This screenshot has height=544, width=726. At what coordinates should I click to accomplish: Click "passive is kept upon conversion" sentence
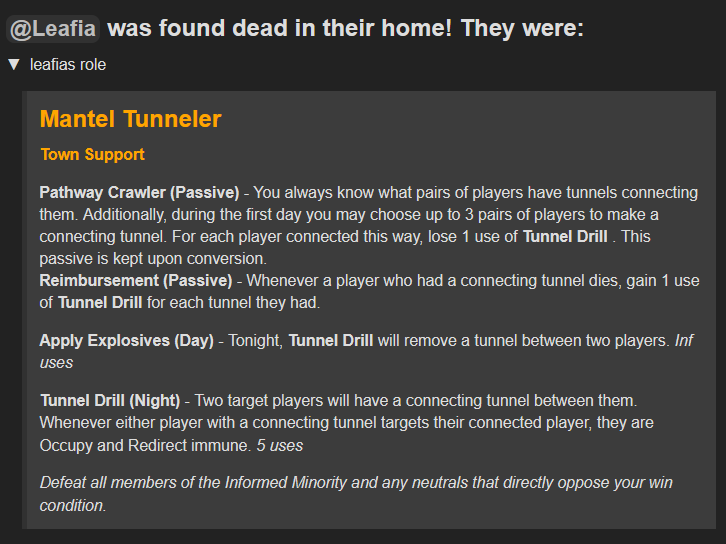coord(153,259)
